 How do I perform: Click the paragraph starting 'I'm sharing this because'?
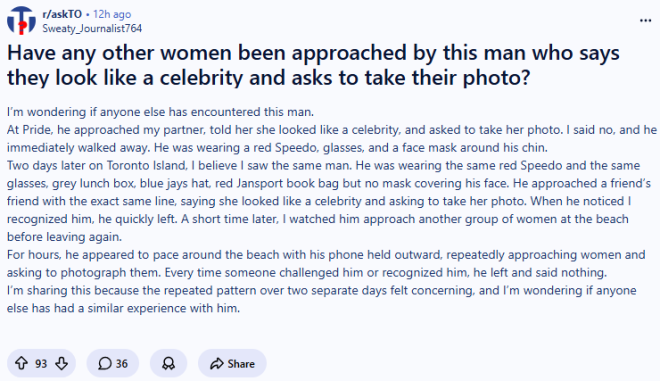(322, 299)
